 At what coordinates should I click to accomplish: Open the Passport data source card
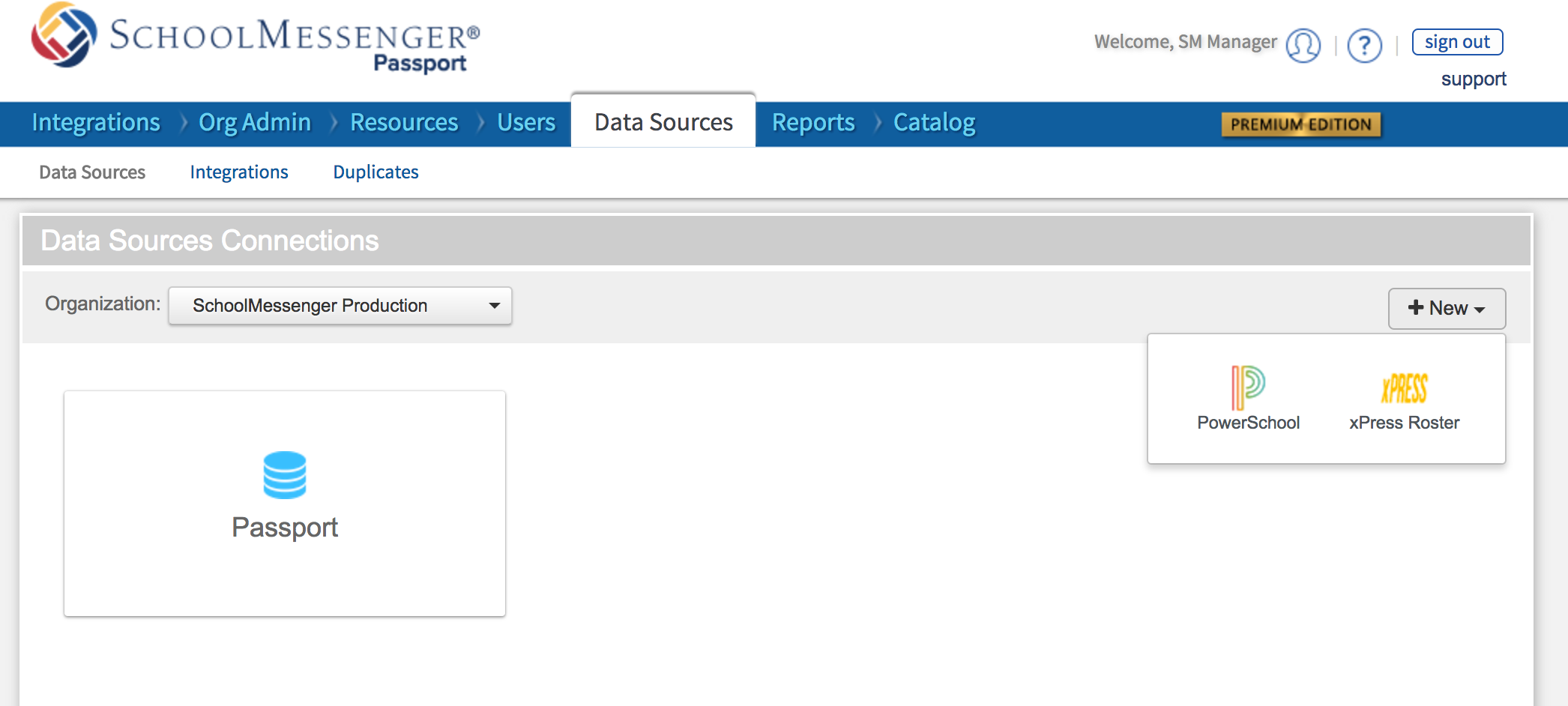285,504
